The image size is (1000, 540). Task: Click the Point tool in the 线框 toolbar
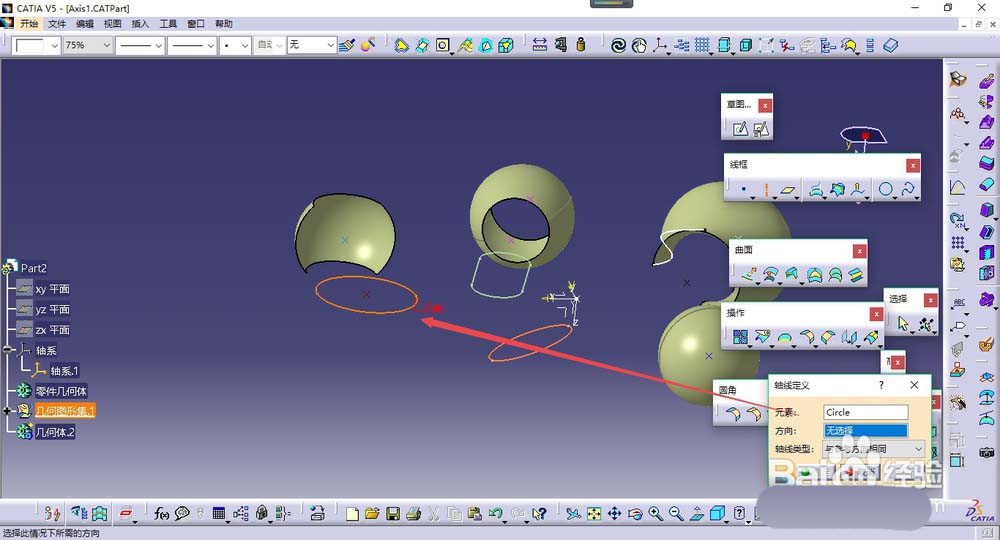tap(742, 189)
